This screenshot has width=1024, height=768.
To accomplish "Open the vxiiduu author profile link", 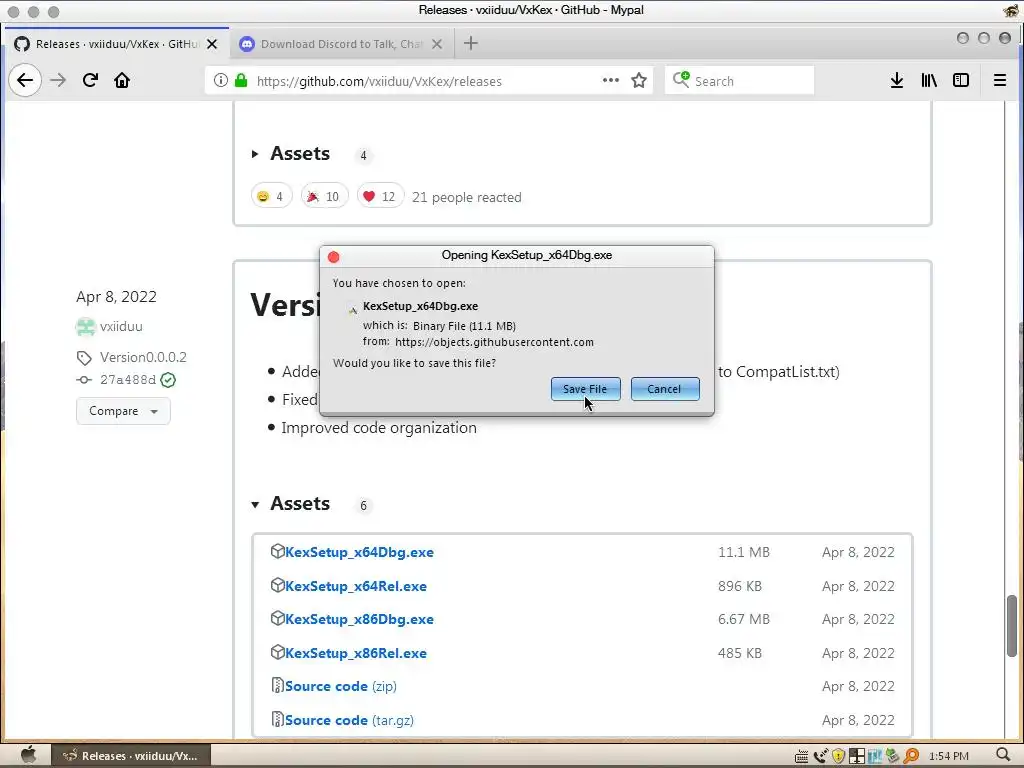I will pos(121,326).
